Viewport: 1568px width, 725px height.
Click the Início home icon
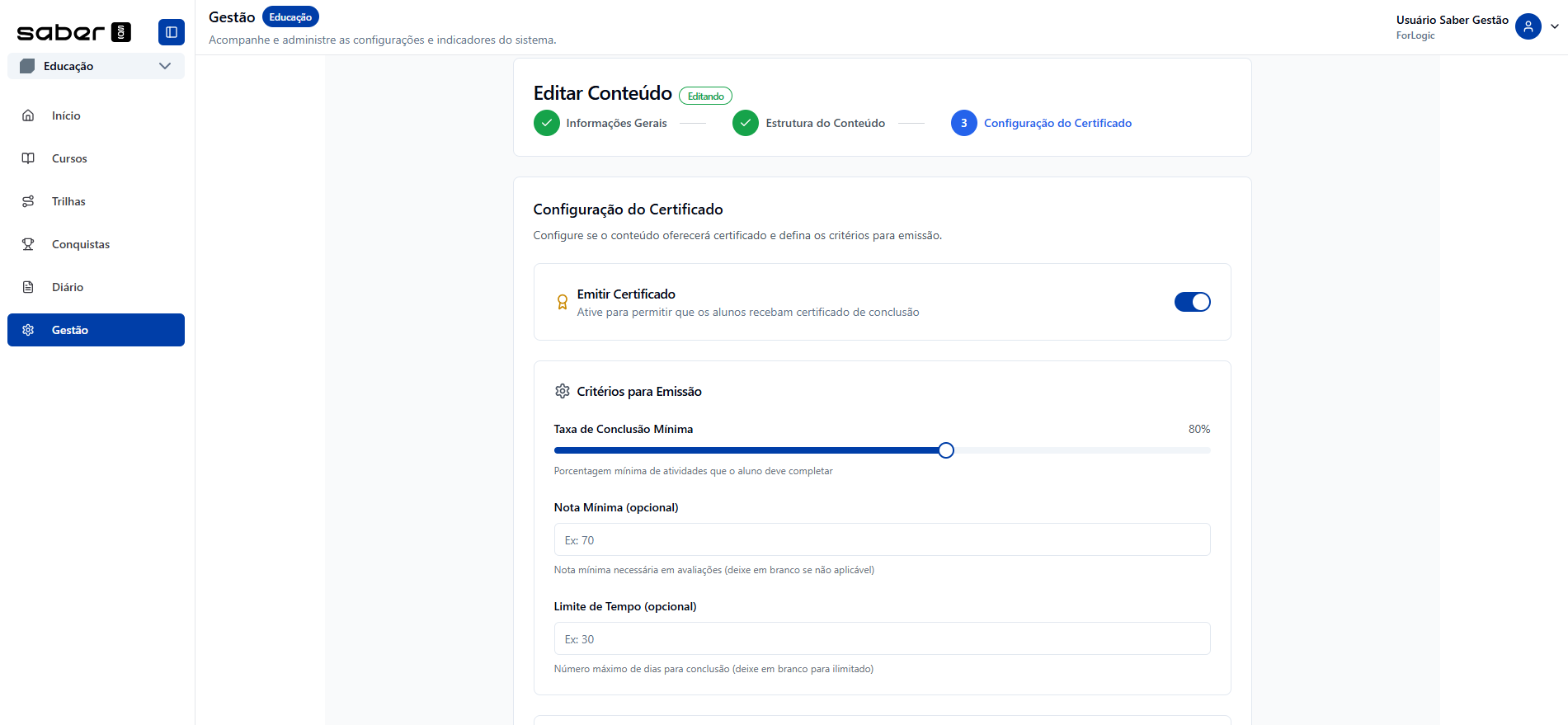(x=28, y=115)
